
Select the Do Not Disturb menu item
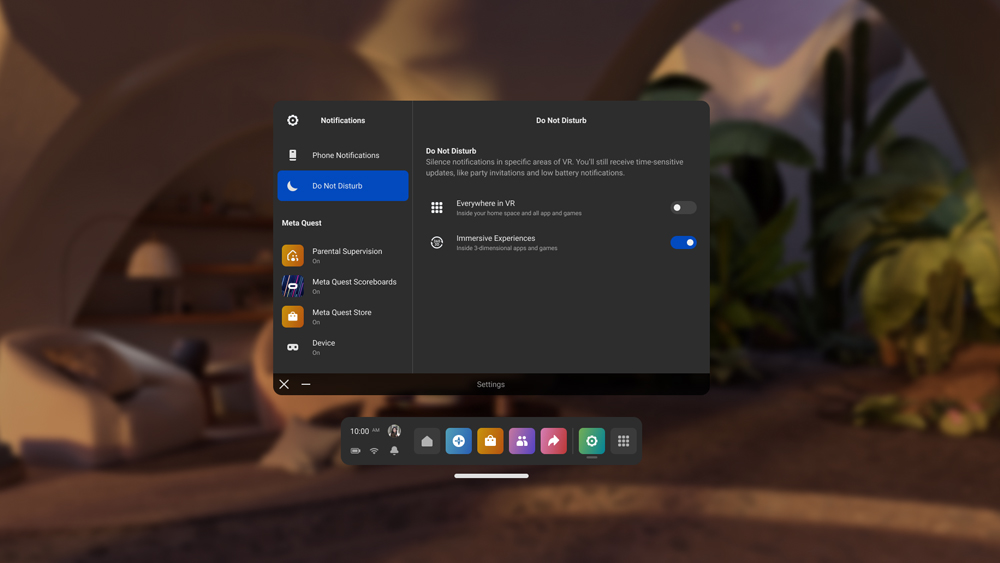[x=342, y=186]
